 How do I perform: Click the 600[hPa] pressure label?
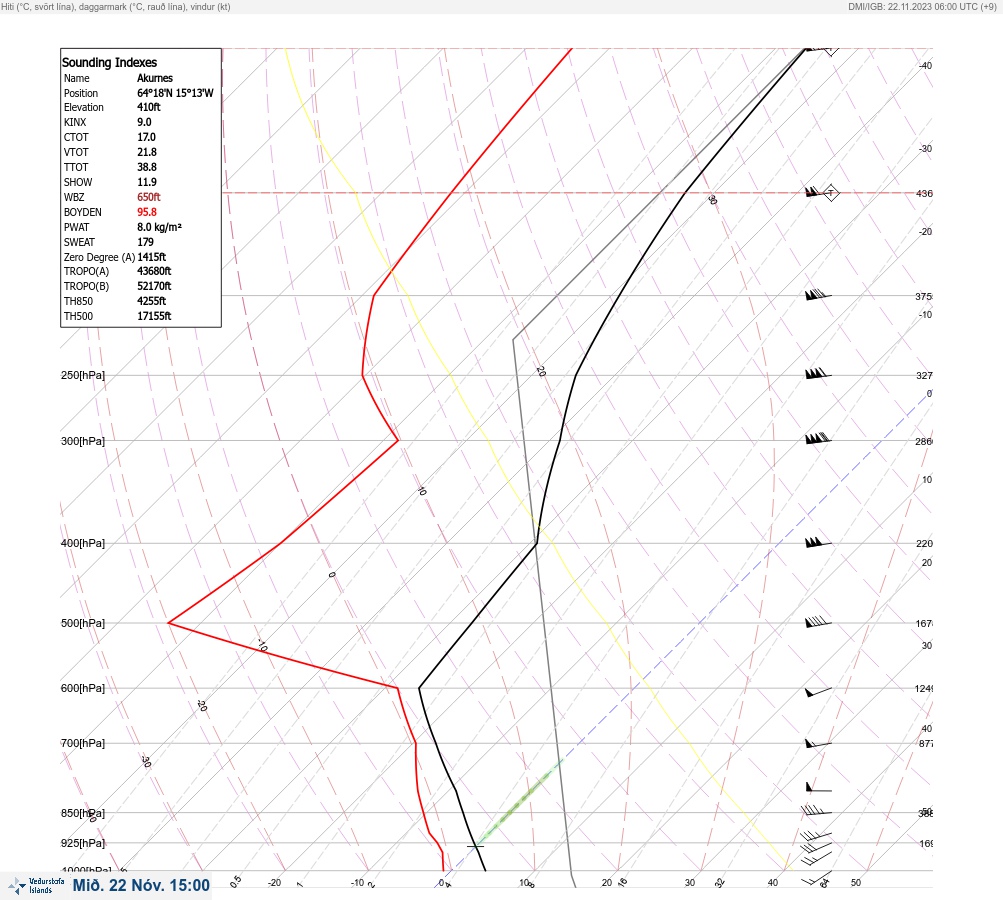pos(83,688)
